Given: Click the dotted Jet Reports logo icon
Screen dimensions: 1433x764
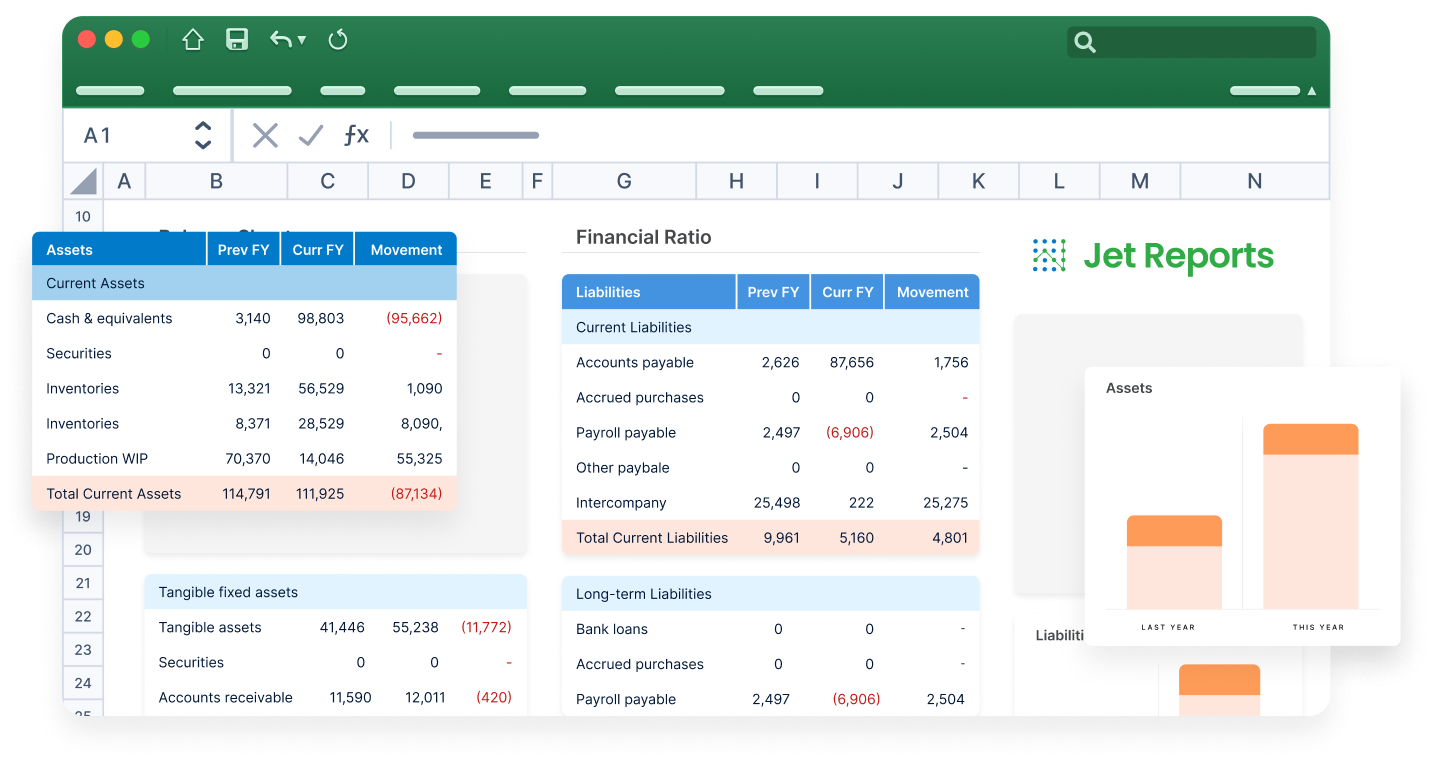Looking at the screenshot, I should click(x=1048, y=256).
